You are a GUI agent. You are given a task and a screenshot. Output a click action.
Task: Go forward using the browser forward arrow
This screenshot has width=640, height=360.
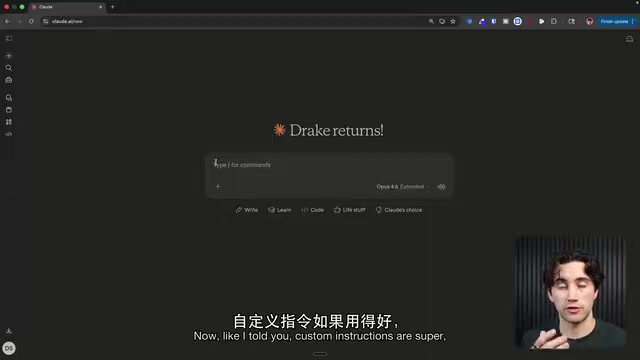[19, 21]
